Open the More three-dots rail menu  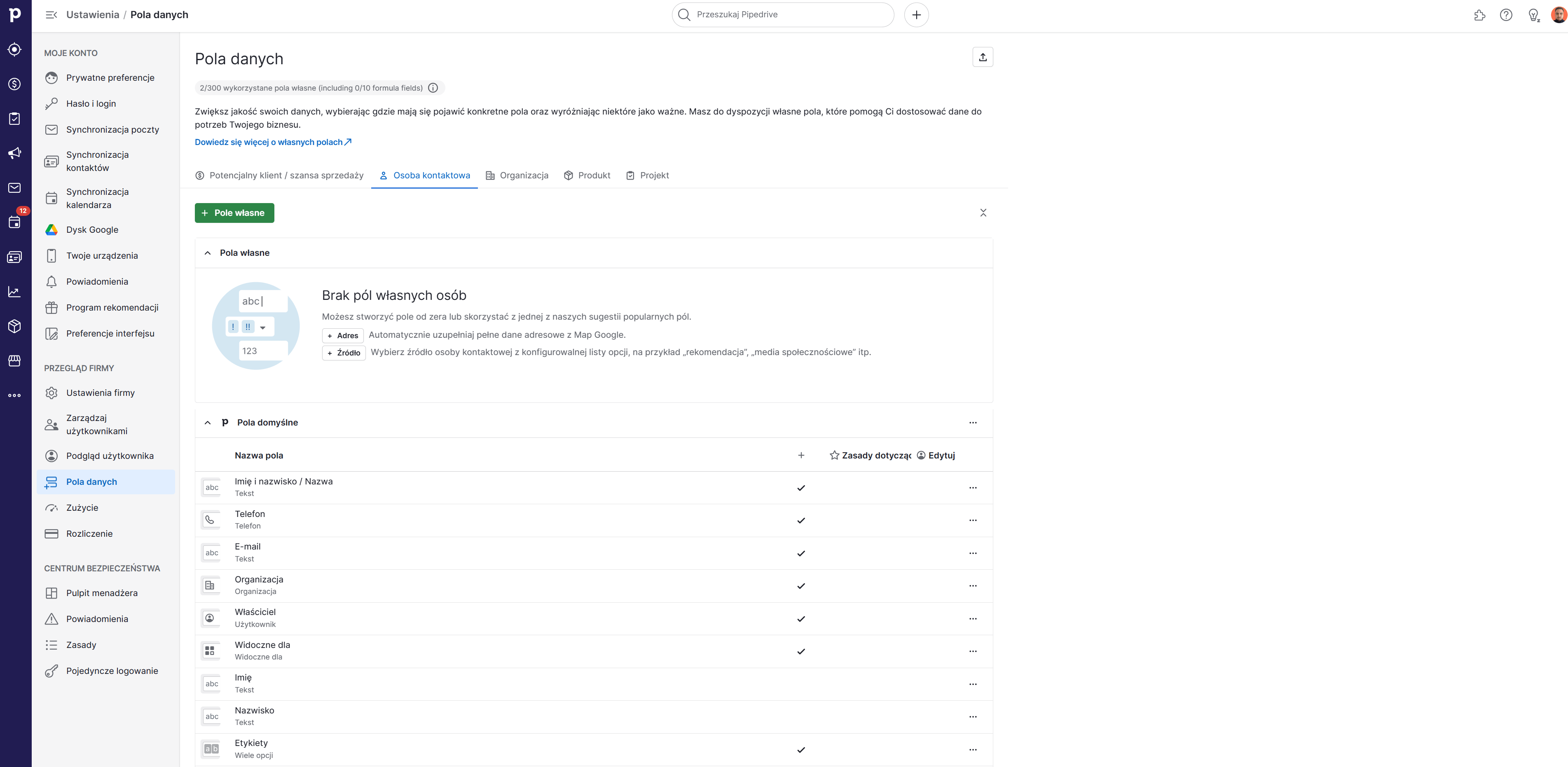click(x=14, y=396)
